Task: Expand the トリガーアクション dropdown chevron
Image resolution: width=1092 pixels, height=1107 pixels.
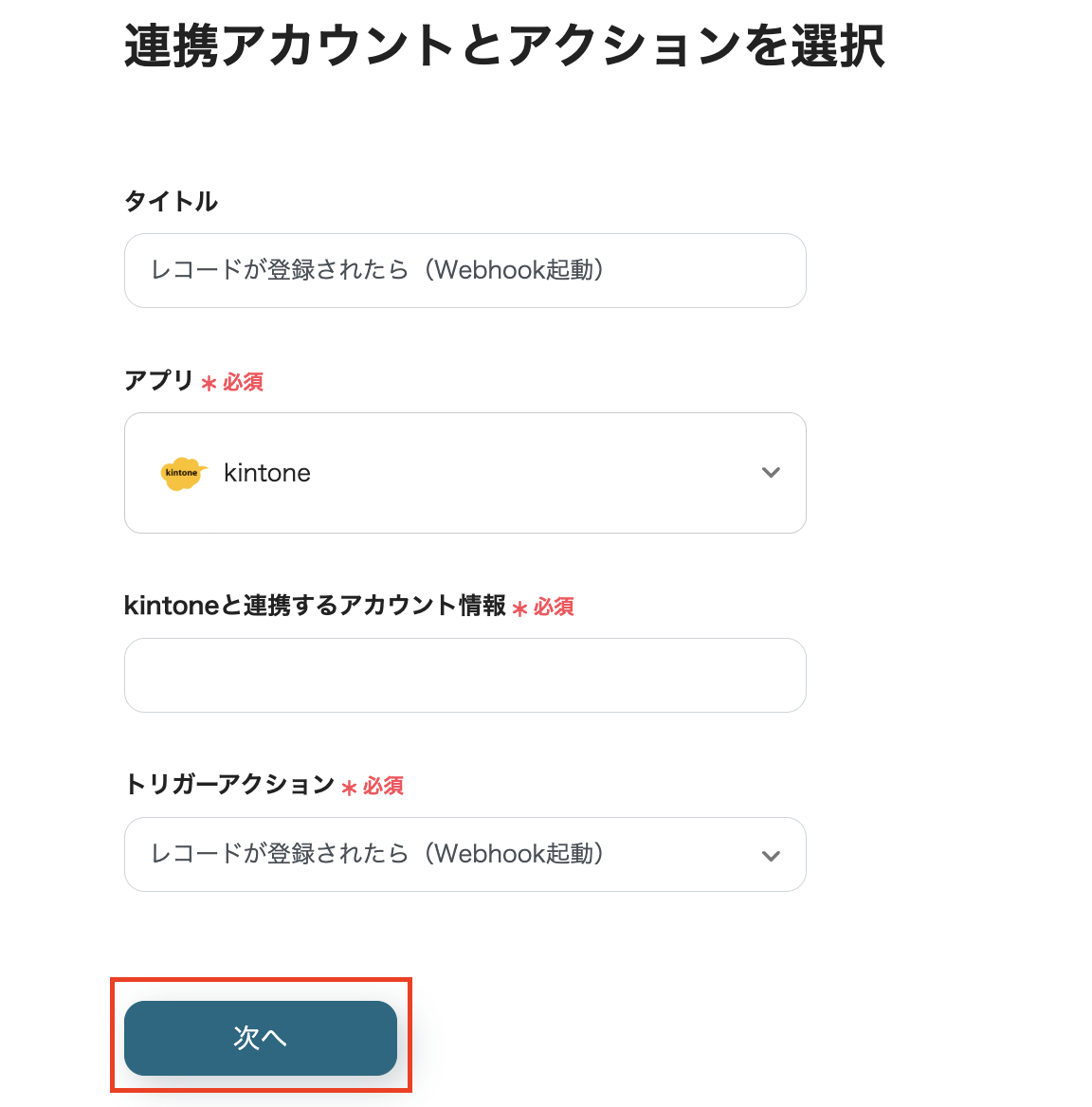Action: click(x=771, y=856)
